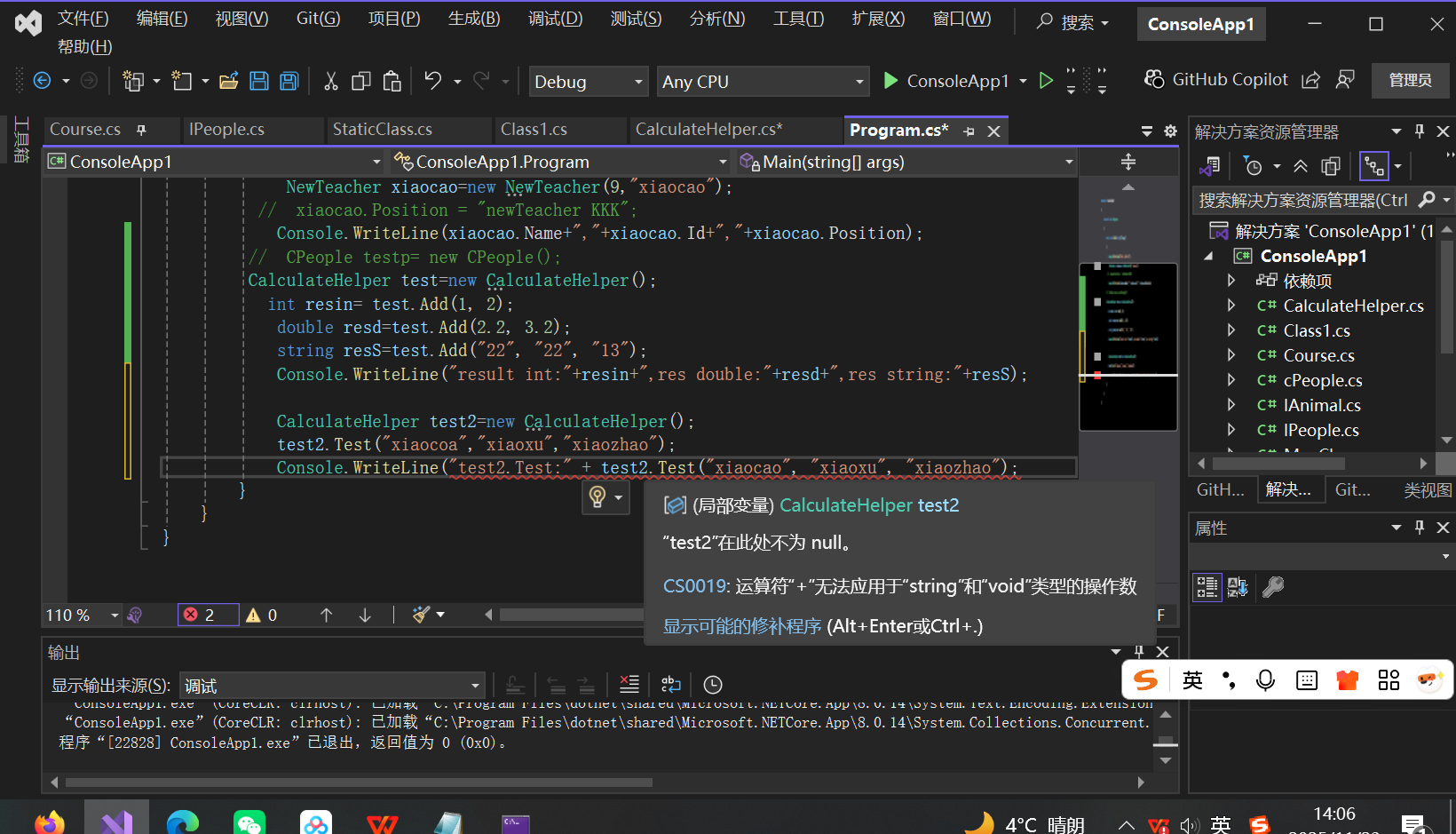Click the clear output icon
1456x834 pixels.
pyautogui.click(x=629, y=684)
